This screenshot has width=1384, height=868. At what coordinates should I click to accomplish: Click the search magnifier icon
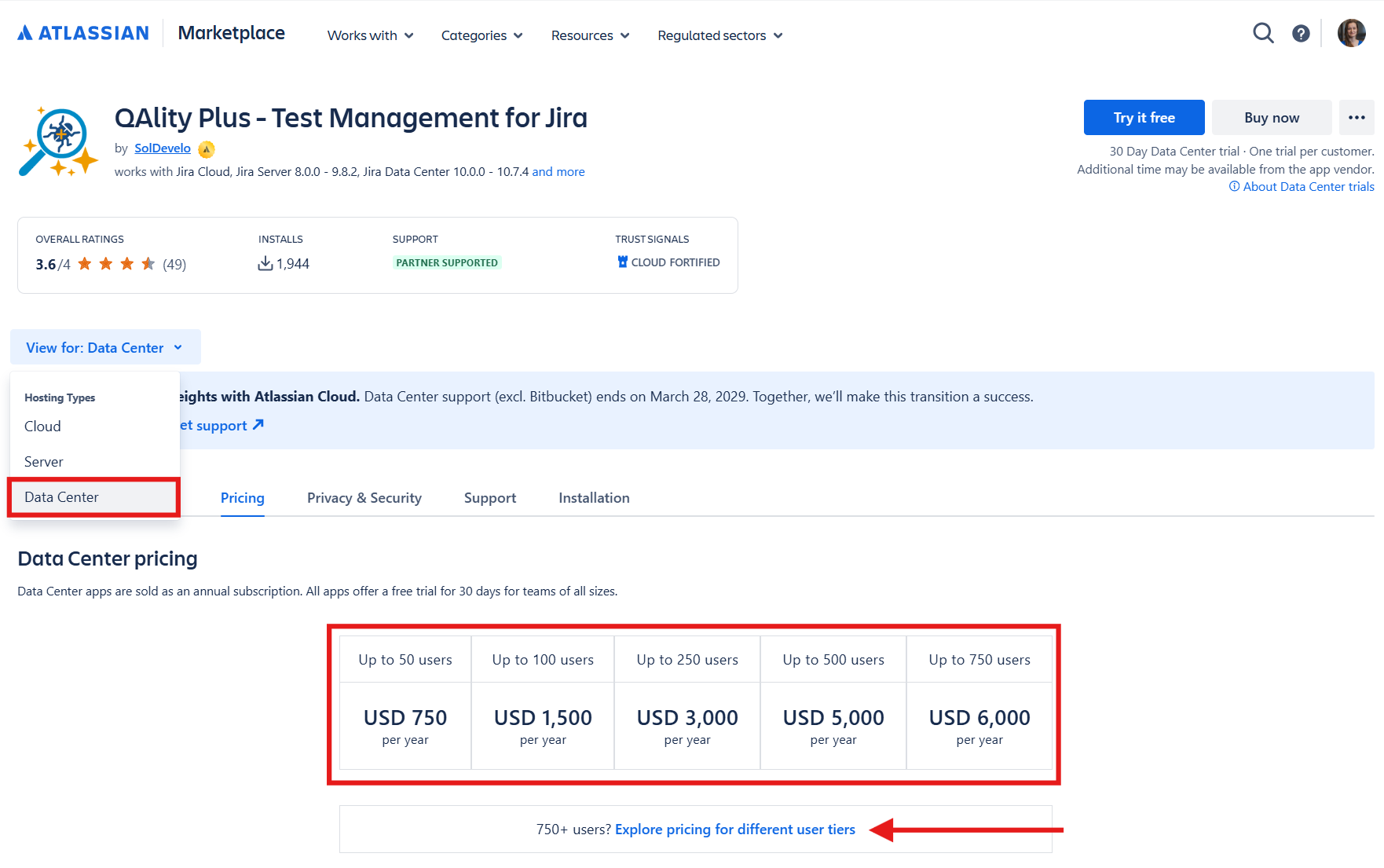tap(1263, 33)
